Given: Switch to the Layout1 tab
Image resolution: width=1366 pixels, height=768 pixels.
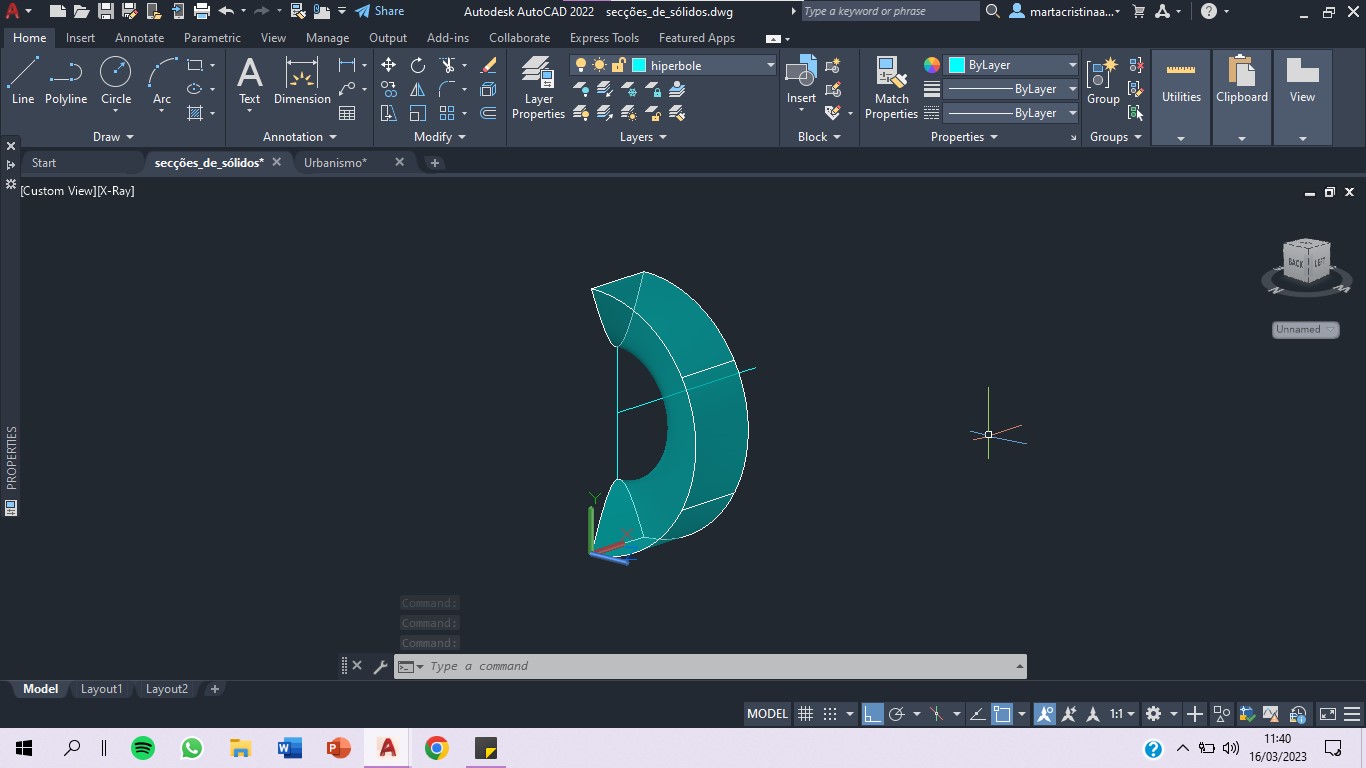Looking at the screenshot, I should click(x=101, y=689).
